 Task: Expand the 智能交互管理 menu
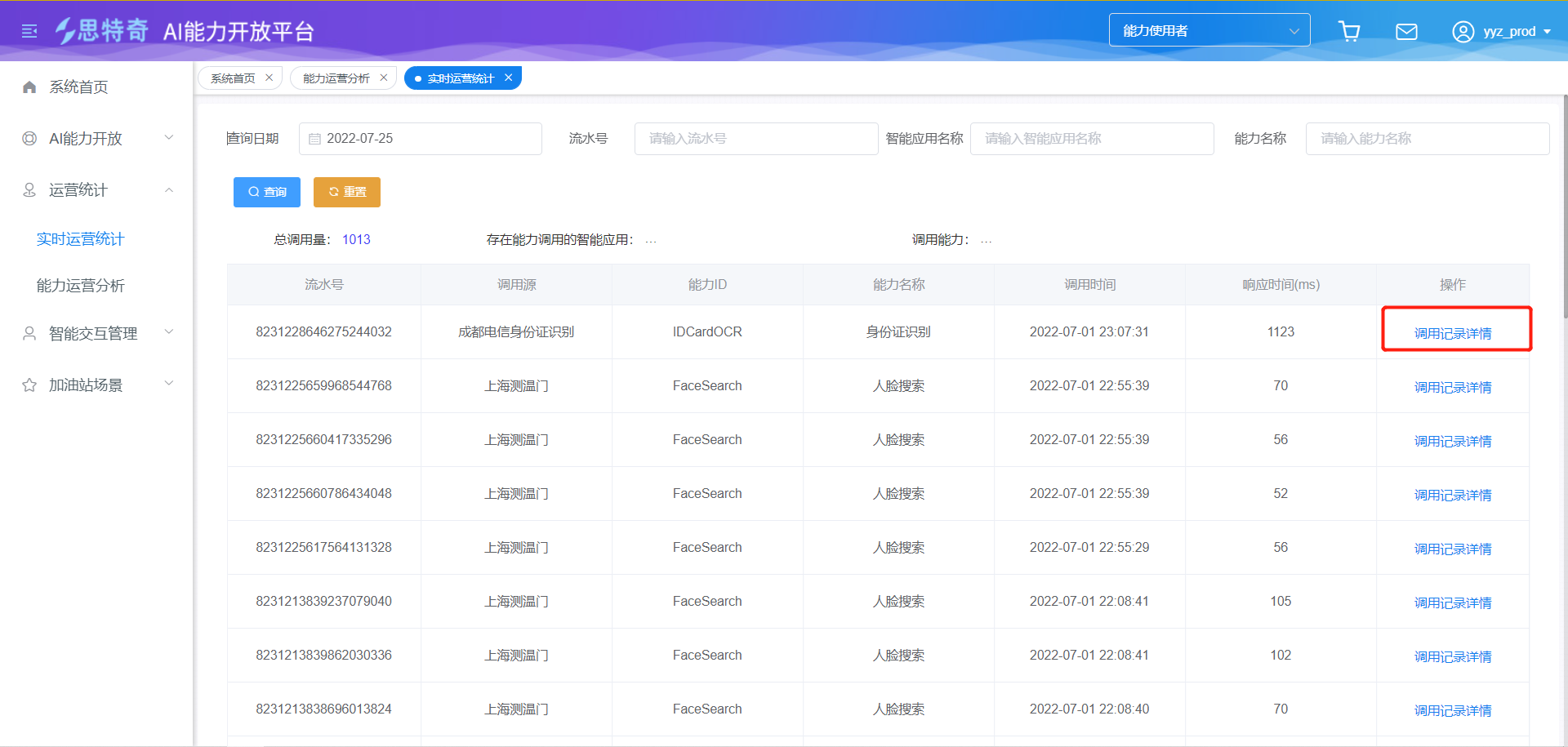tap(169, 331)
